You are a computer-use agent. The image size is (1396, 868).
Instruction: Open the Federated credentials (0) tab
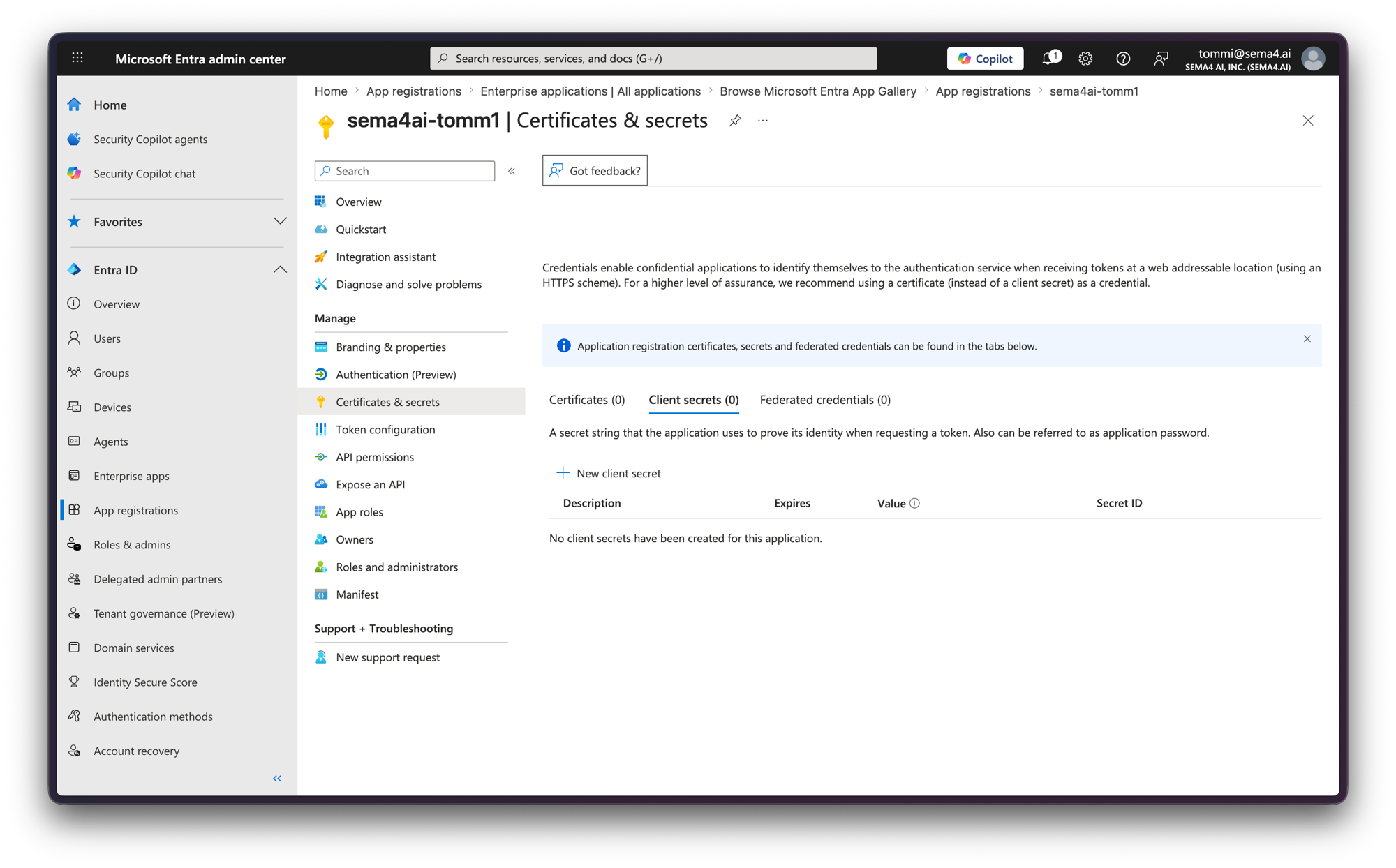click(x=825, y=400)
